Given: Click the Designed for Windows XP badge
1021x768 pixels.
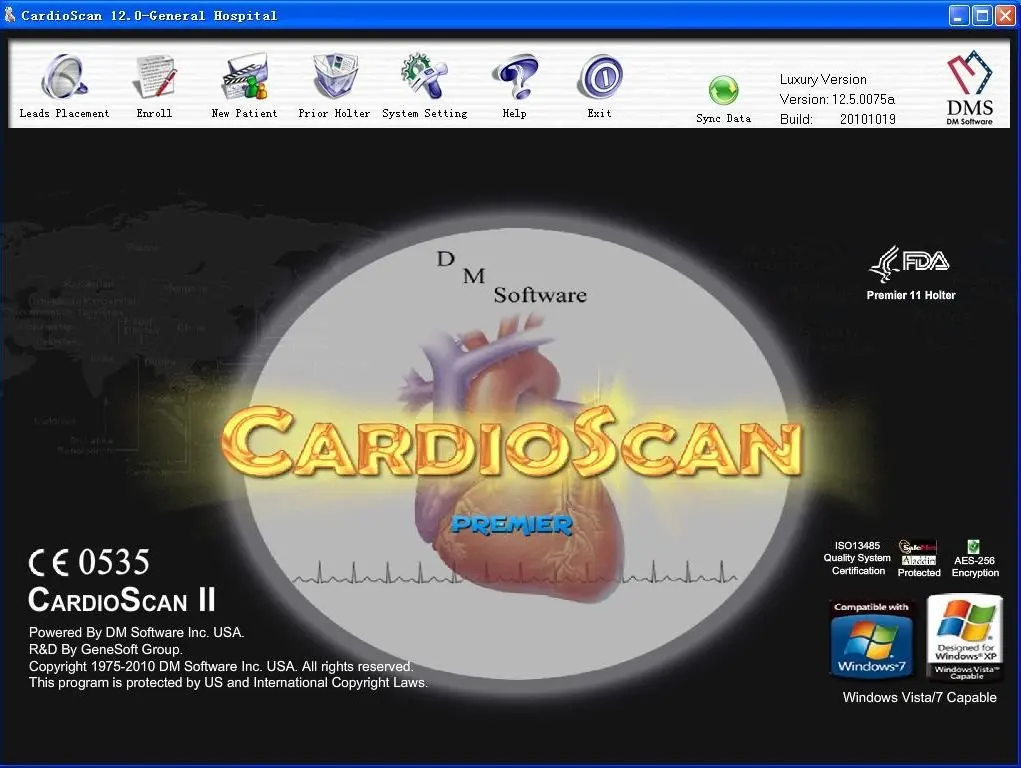Looking at the screenshot, I should coord(964,636).
